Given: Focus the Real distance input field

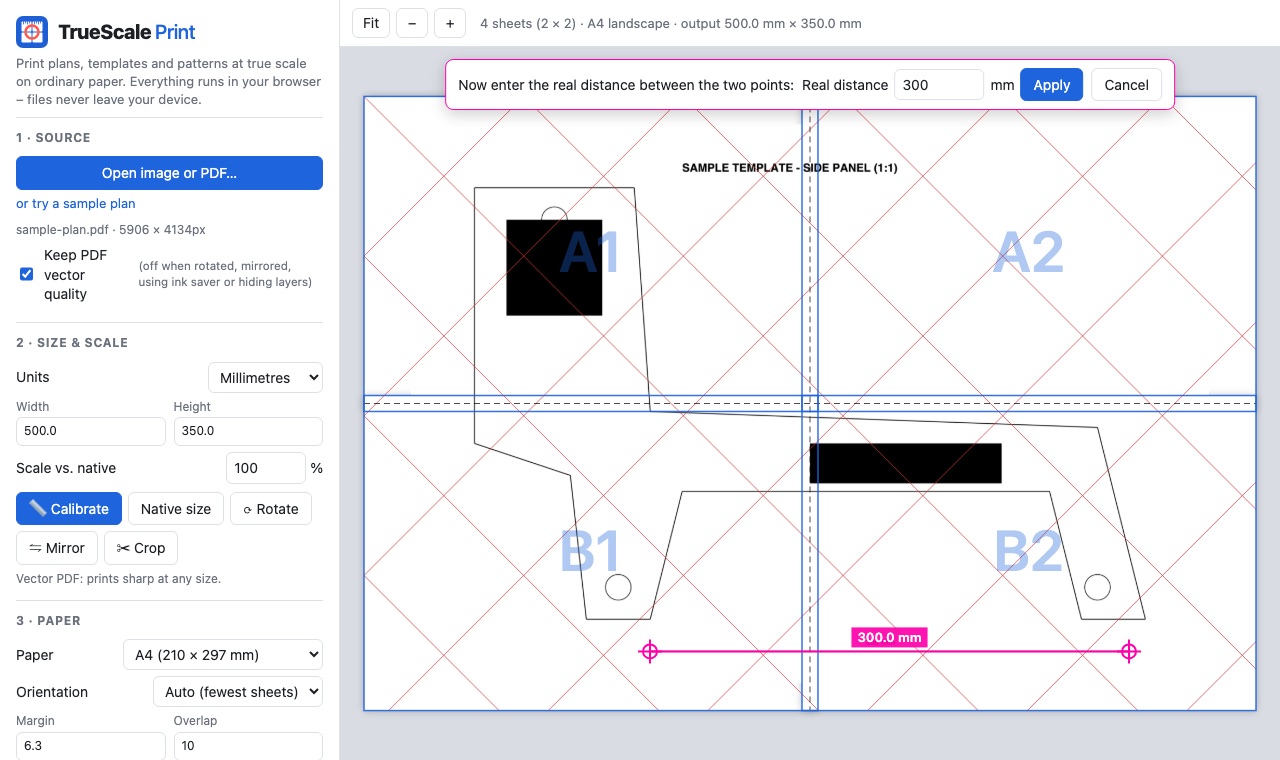Looking at the screenshot, I should tap(939, 85).
